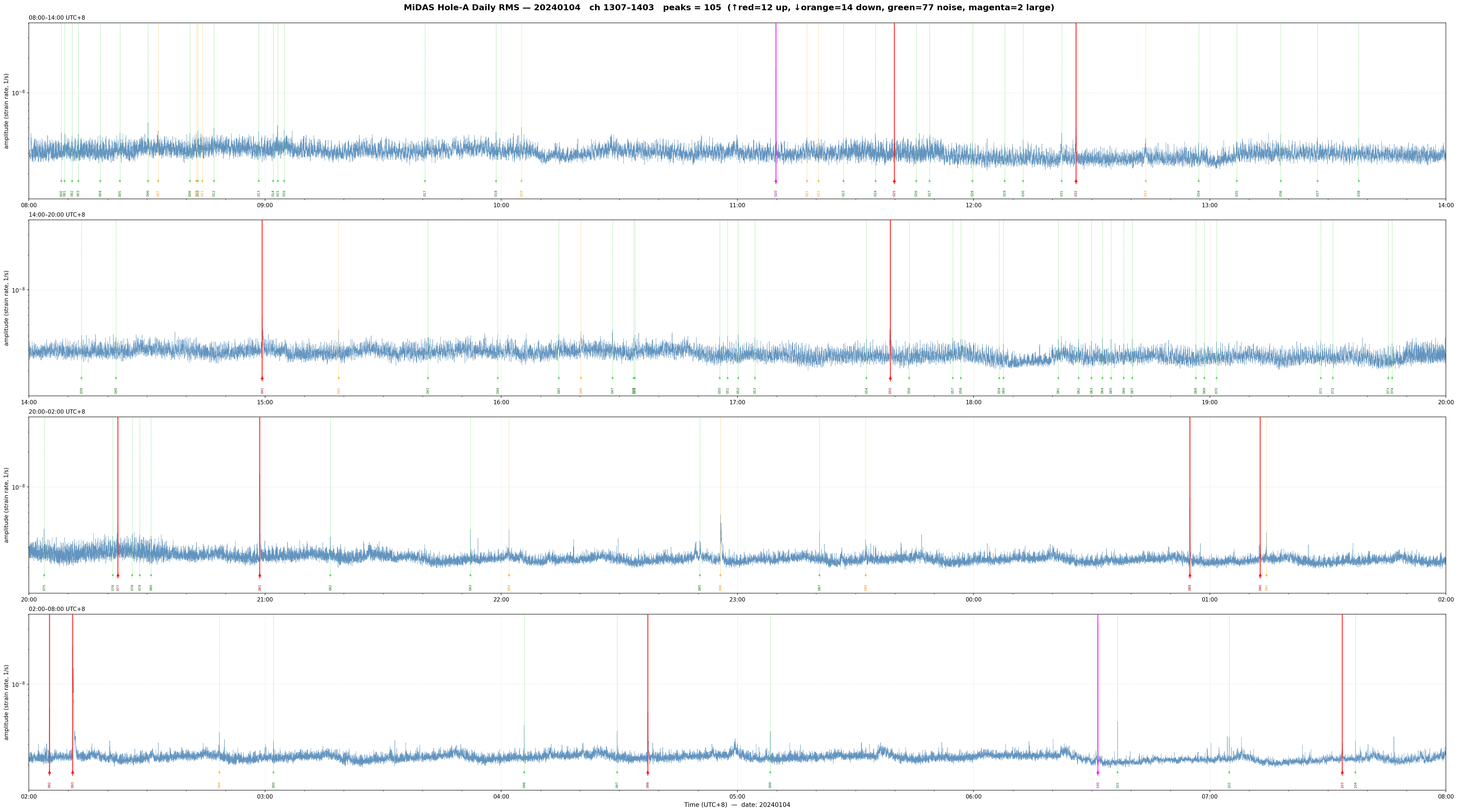Click the magenta peak label 020

point(776,193)
